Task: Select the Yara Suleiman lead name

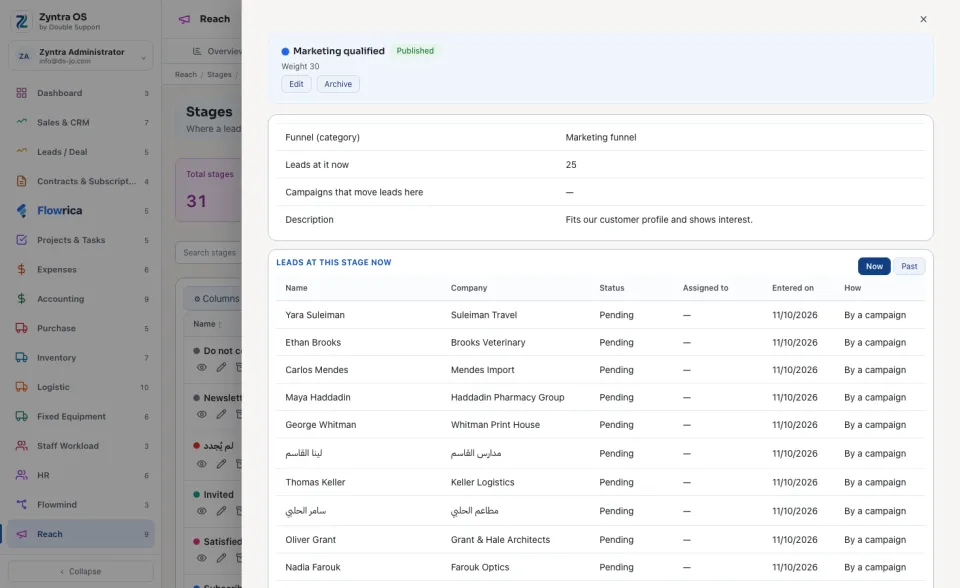Action: point(315,315)
